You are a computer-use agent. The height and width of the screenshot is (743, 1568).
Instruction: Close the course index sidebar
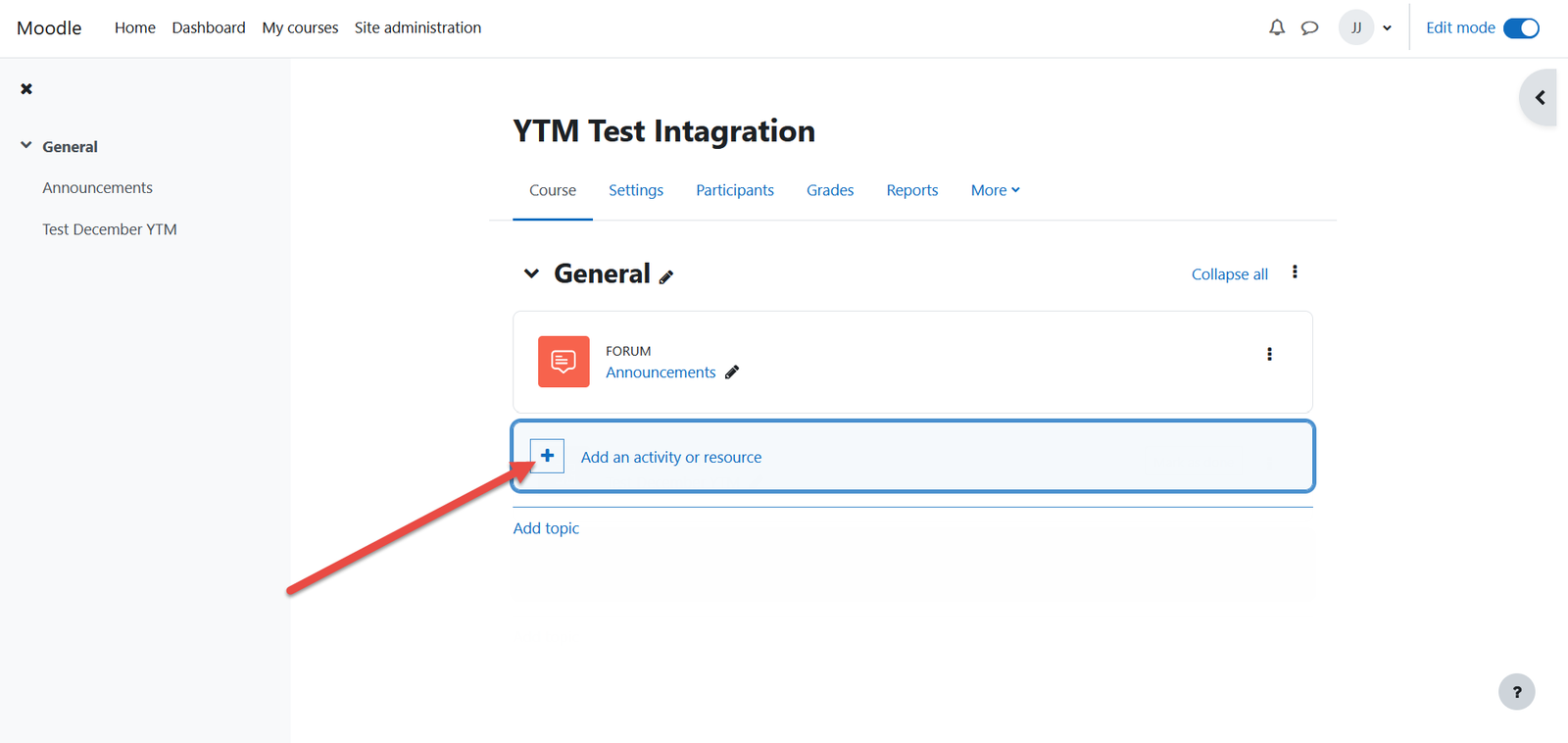[x=26, y=89]
